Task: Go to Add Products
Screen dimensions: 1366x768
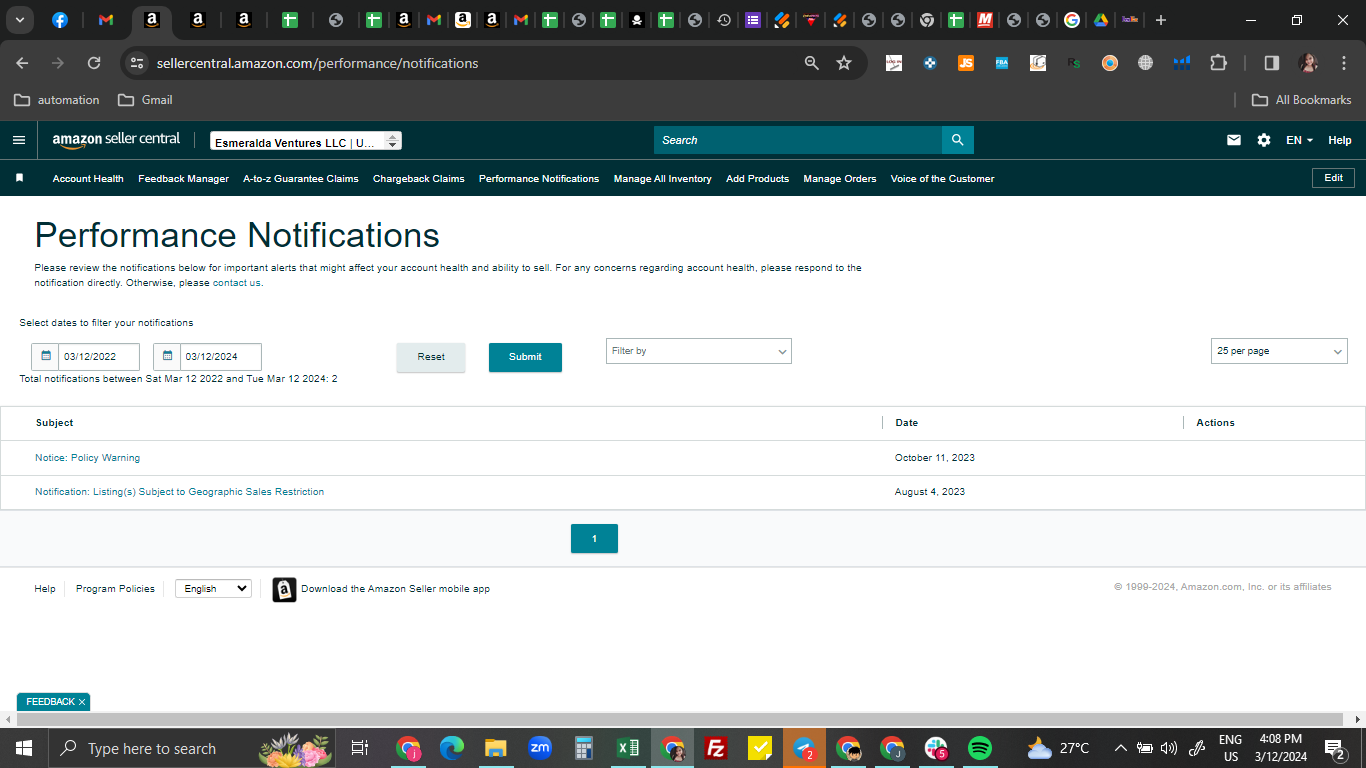Action: click(758, 178)
